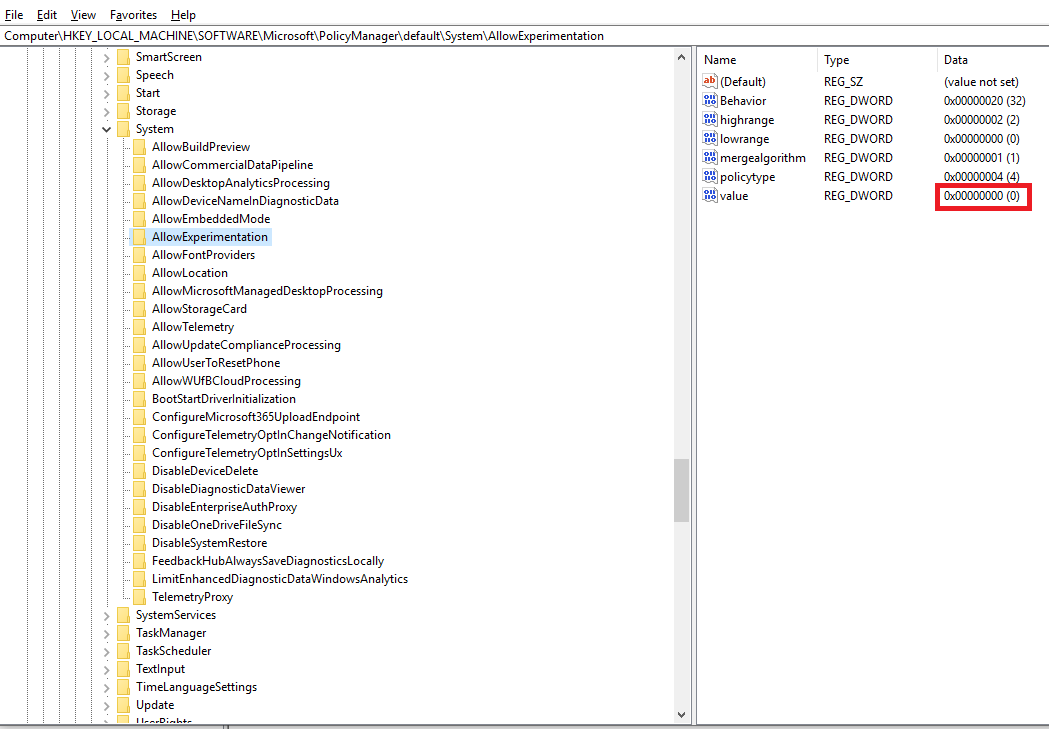Image resolution: width=1049 pixels, height=729 pixels.
Task: Select the AllowUserToResetPhone key
Action: click(x=216, y=363)
